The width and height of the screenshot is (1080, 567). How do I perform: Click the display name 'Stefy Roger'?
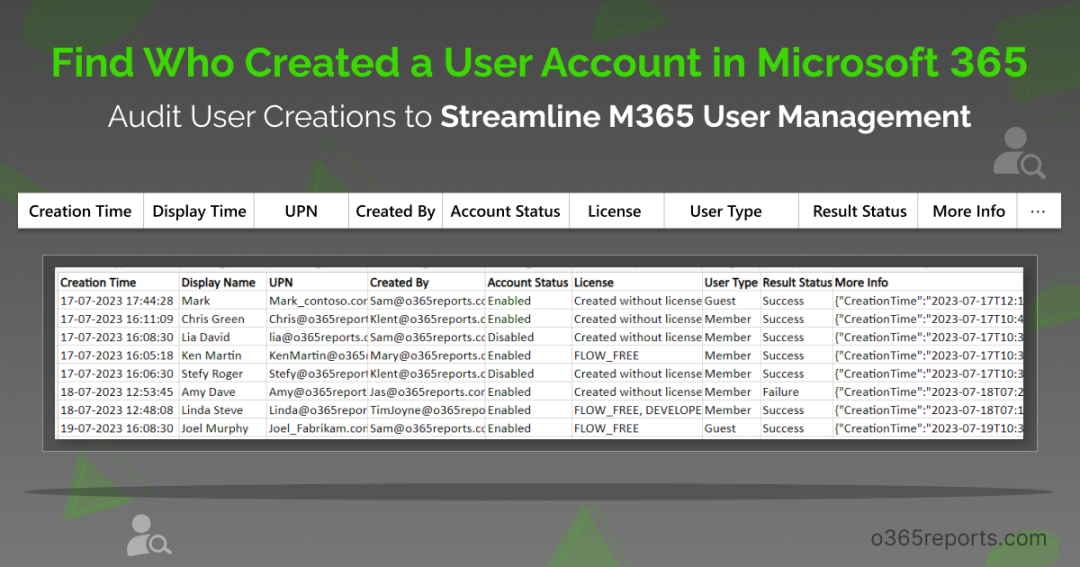(x=212, y=373)
